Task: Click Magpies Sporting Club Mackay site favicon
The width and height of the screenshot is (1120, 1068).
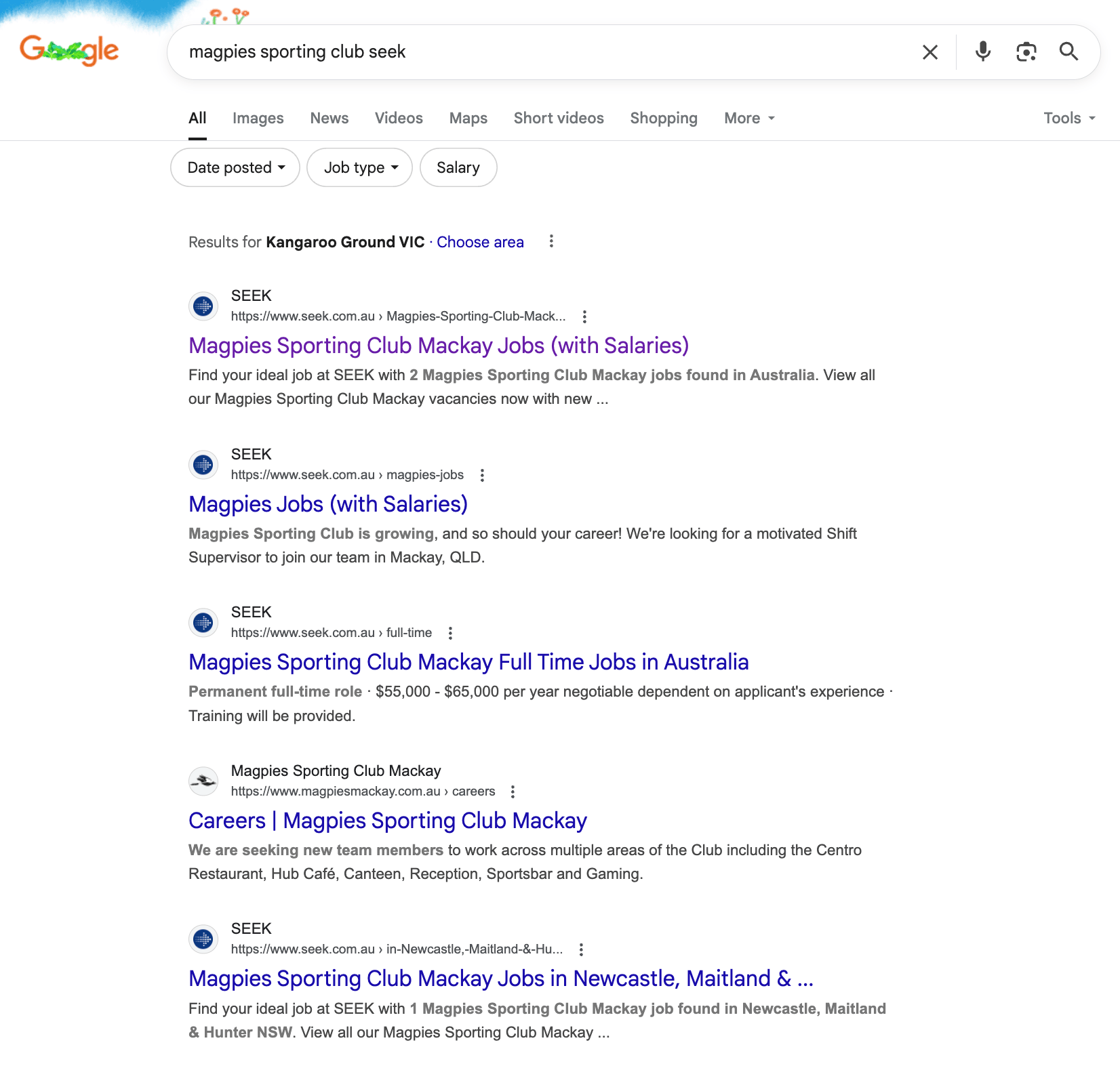Action: pyautogui.click(x=203, y=781)
